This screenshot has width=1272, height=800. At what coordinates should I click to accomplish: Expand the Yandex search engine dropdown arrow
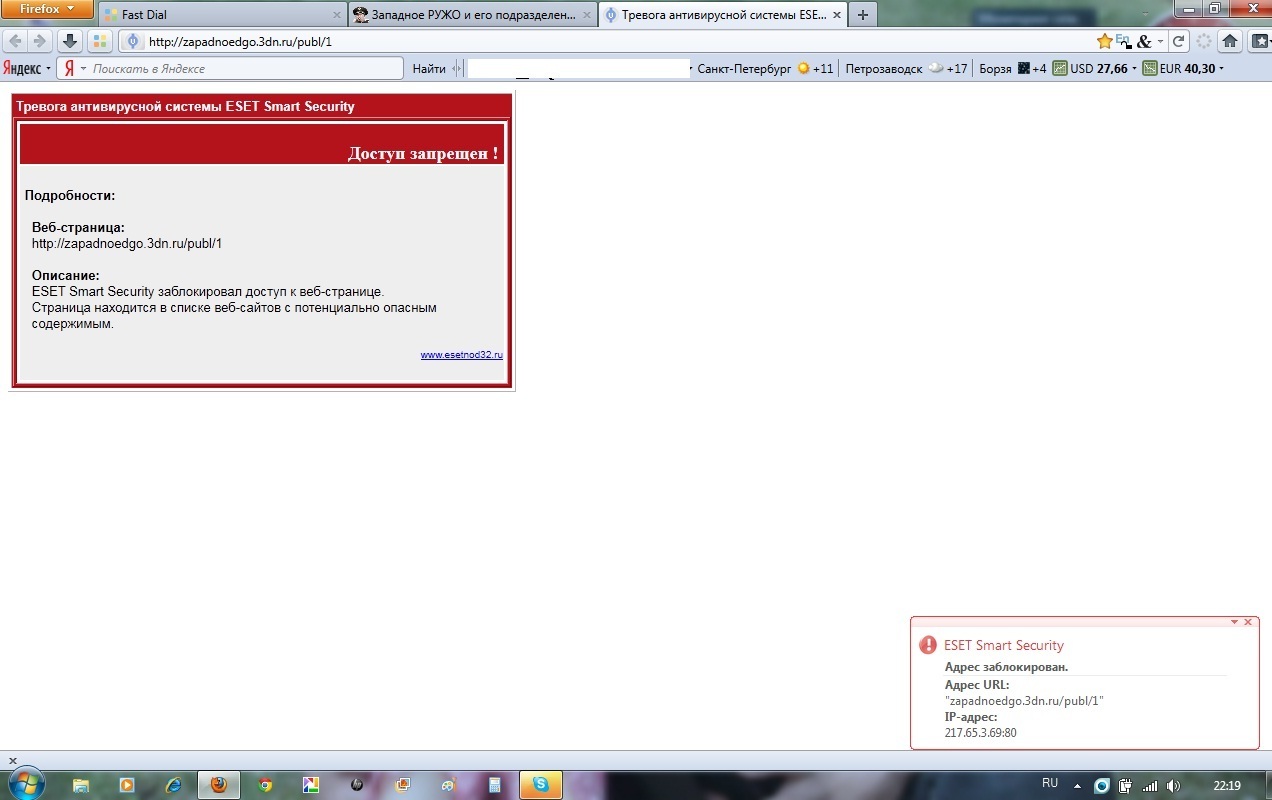(83, 68)
